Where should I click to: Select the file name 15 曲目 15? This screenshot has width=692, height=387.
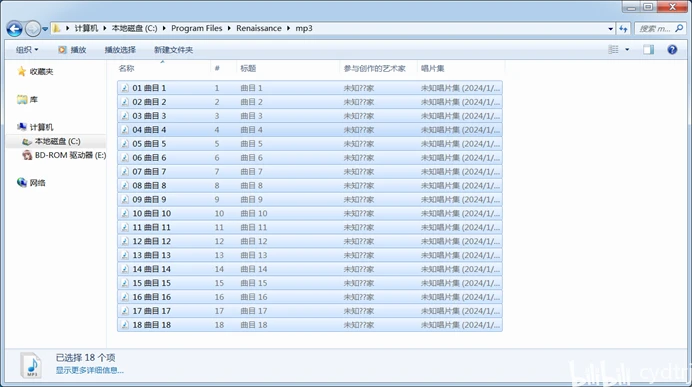coord(151,283)
